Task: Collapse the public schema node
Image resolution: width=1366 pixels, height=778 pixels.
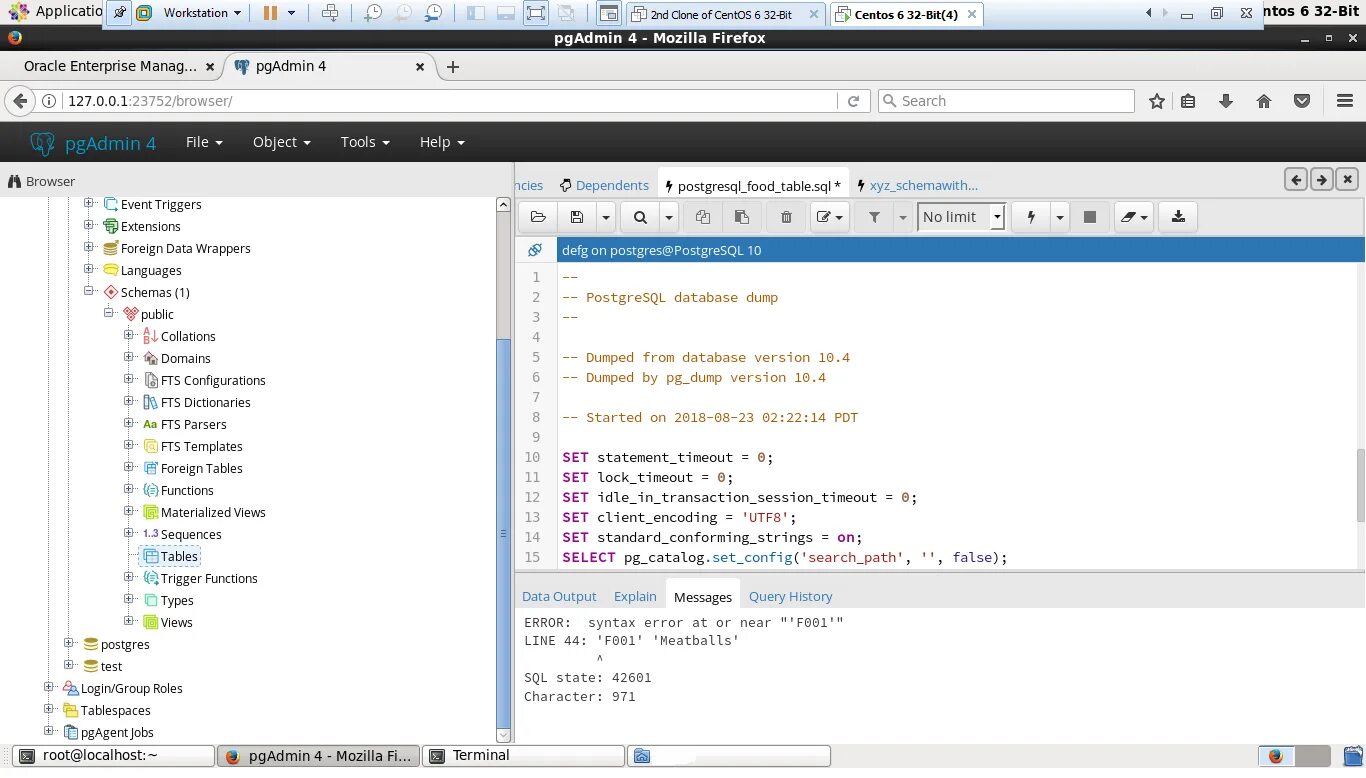Action: [109, 313]
